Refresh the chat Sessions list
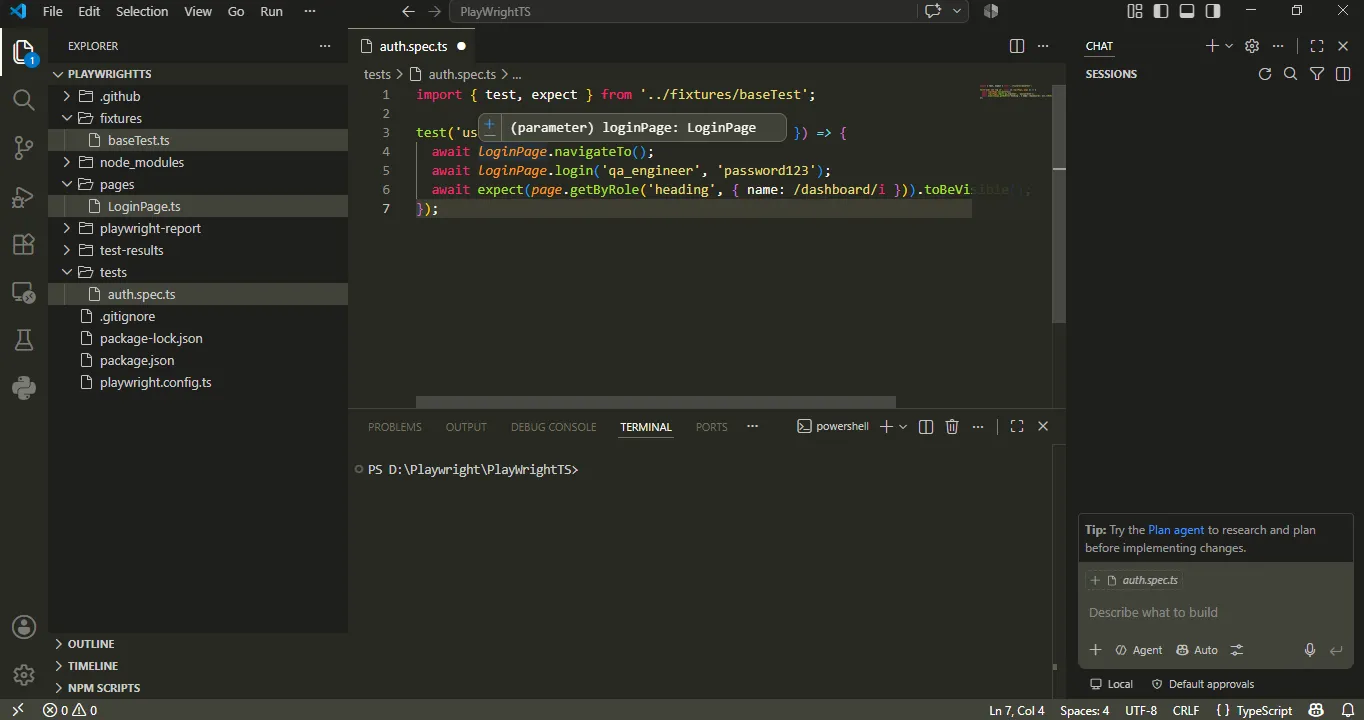Screen dimensions: 1364x720 click(1265, 74)
